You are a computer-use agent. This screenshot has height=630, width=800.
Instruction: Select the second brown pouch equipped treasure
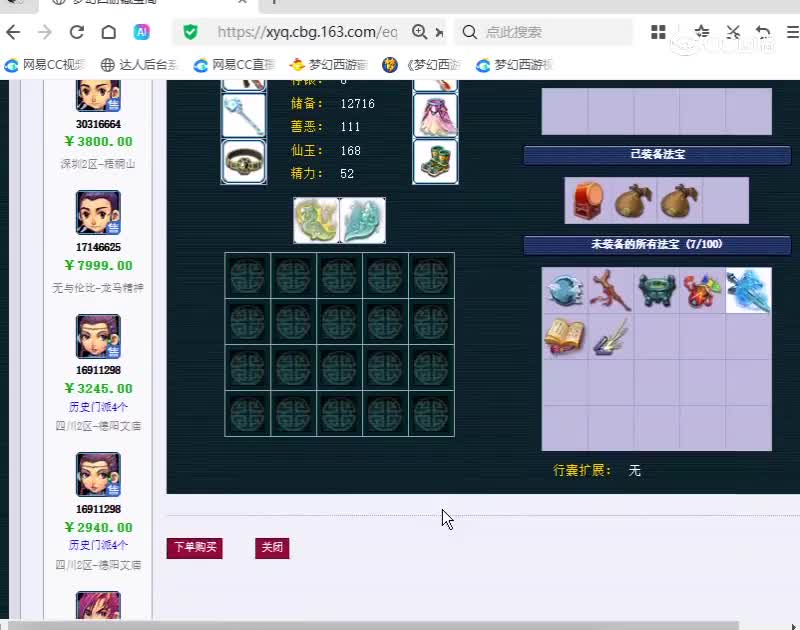pyautogui.click(x=679, y=201)
